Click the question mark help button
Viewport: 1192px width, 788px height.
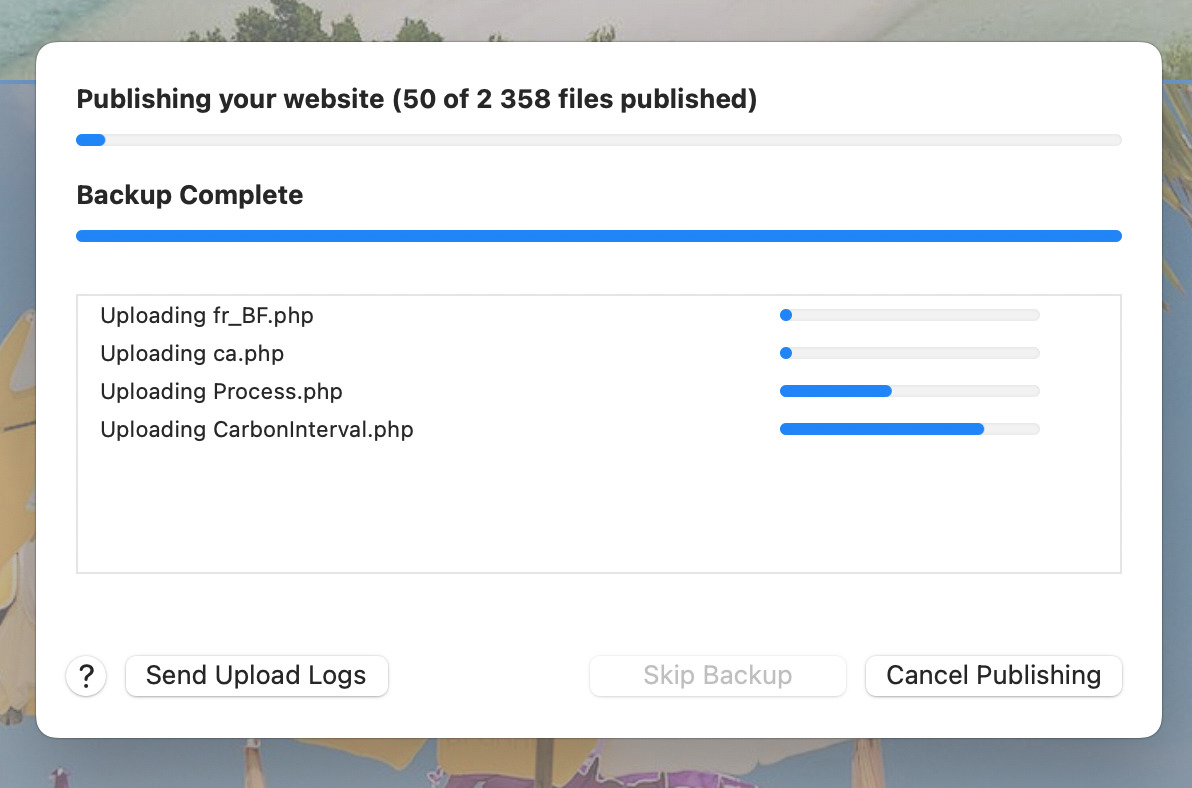tap(86, 676)
